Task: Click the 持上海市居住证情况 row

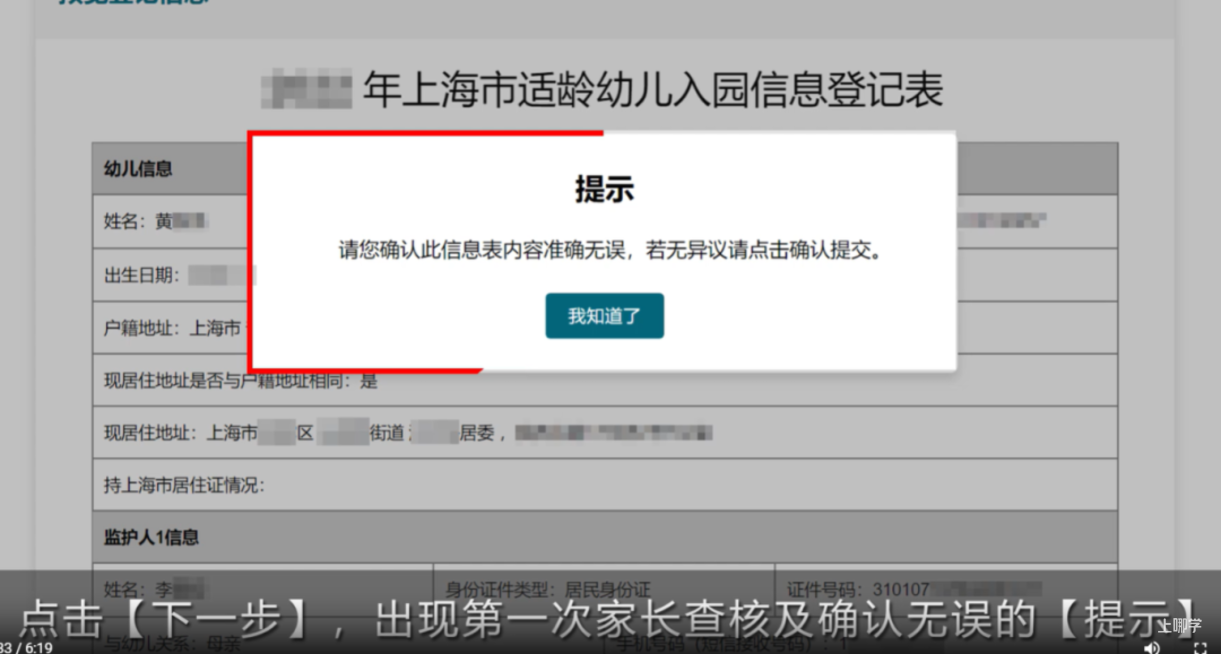Action: [x=604, y=485]
